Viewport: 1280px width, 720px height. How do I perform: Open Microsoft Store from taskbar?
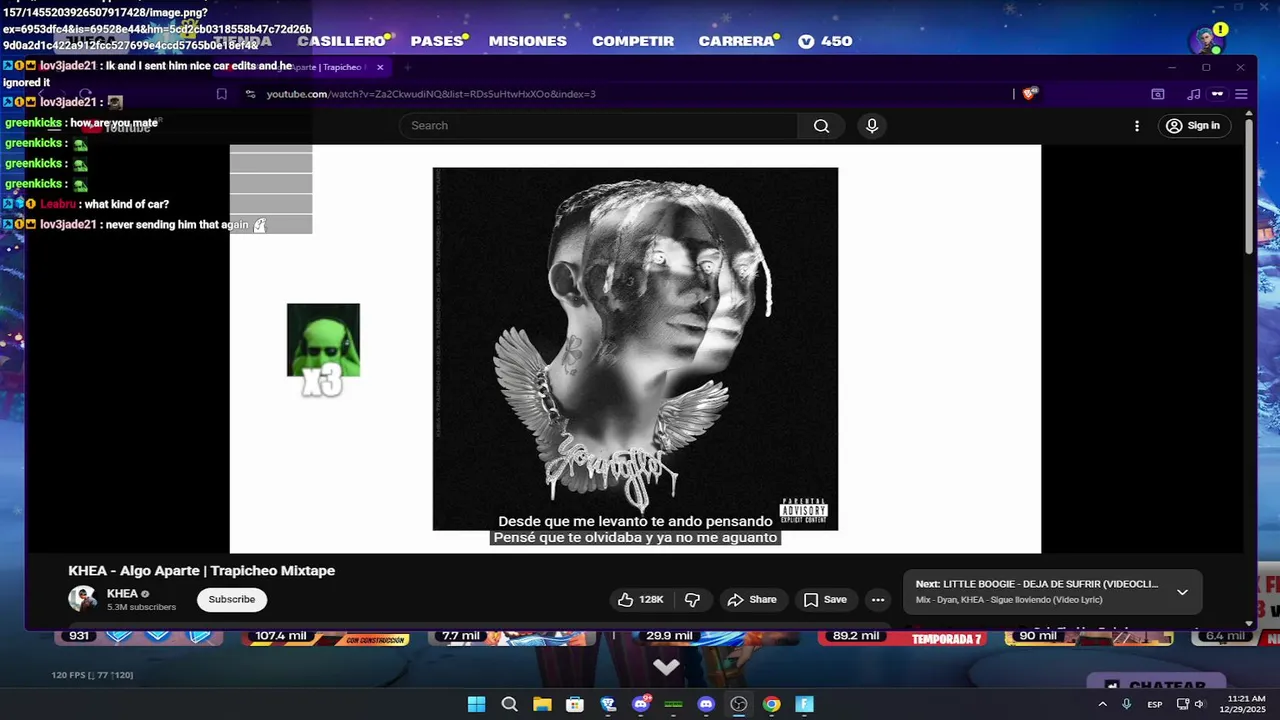tap(575, 704)
